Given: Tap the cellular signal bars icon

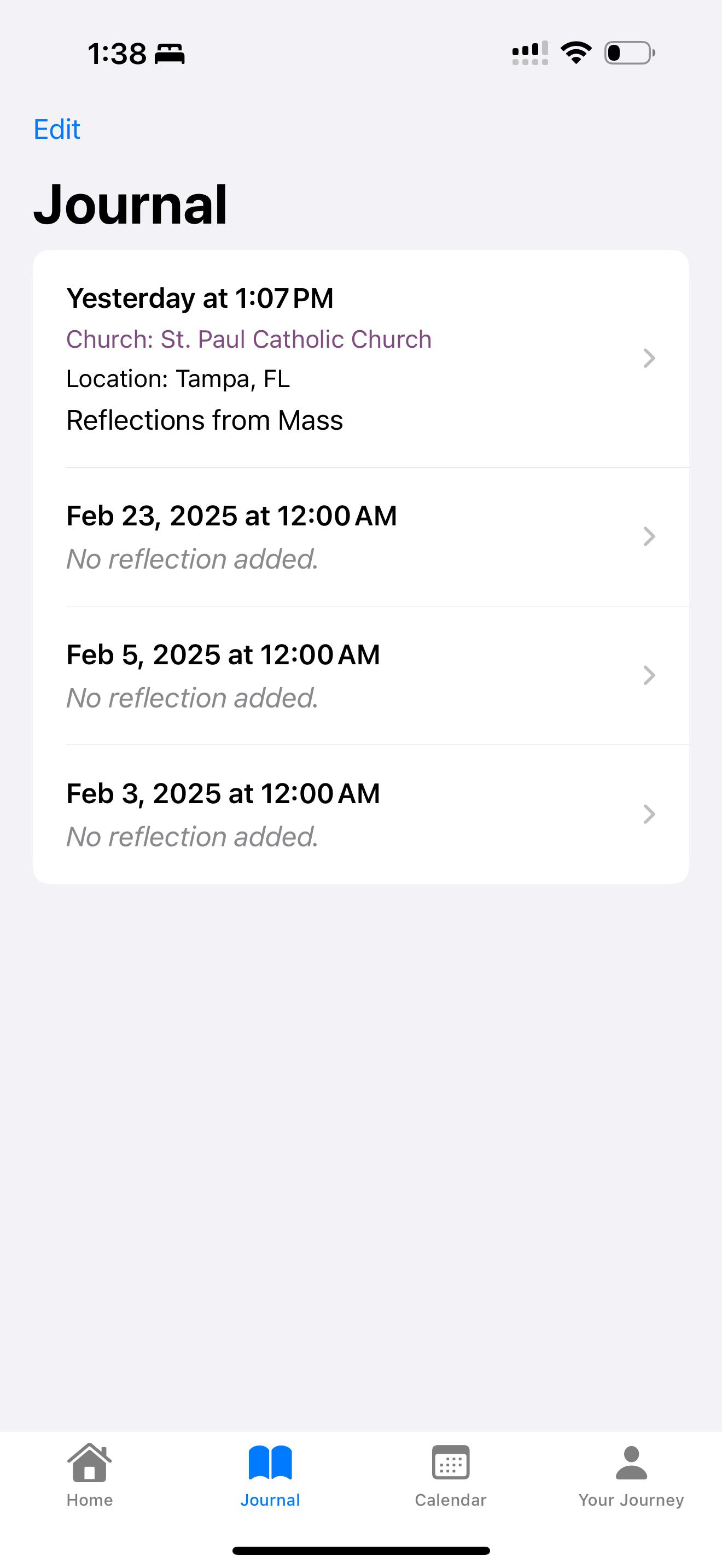Looking at the screenshot, I should click(x=530, y=53).
